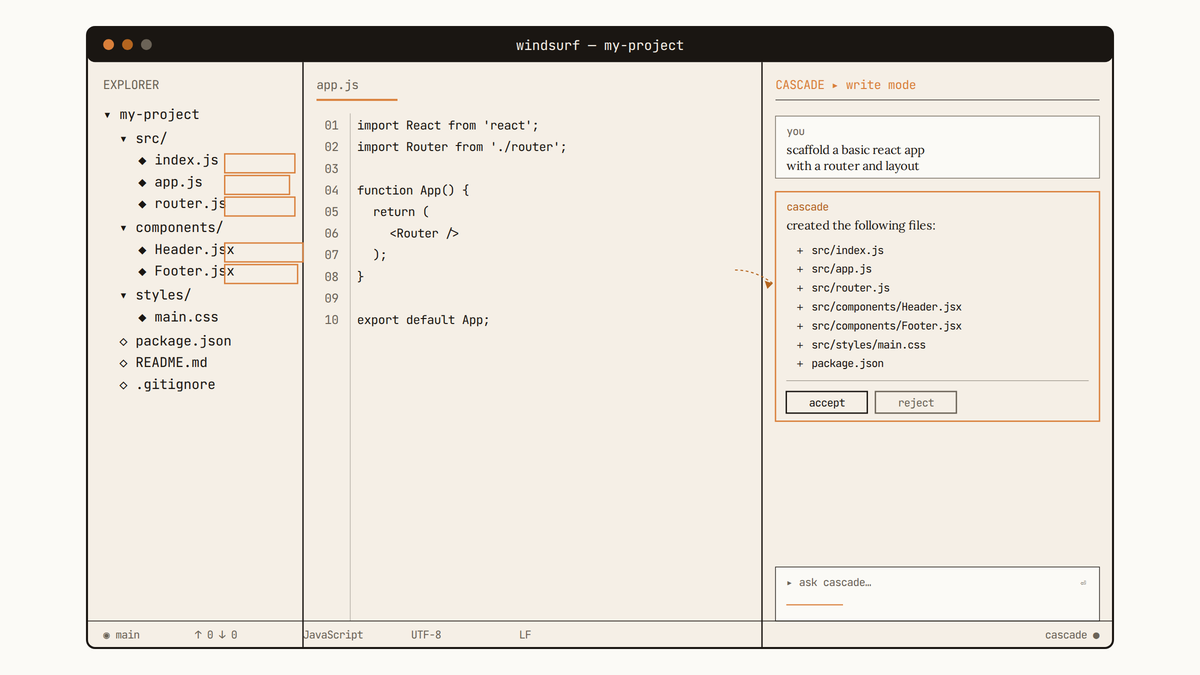Viewport: 1200px width, 675px height.
Task: Click line number 04 in the gutter
Action: click(x=331, y=191)
